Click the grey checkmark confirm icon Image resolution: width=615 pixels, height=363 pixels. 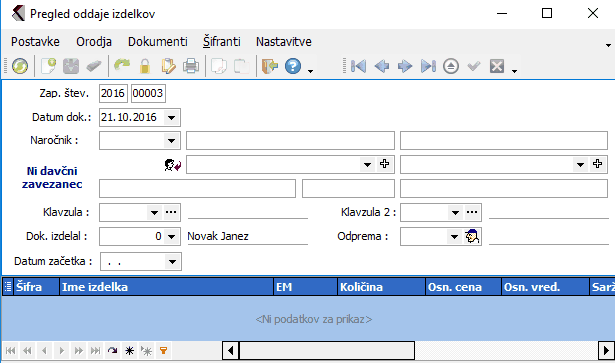pos(474,66)
